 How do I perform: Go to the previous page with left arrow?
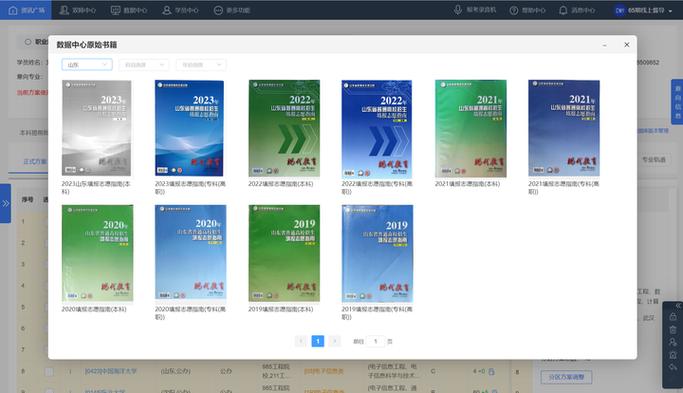pyautogui.click(x=301, y=341)
